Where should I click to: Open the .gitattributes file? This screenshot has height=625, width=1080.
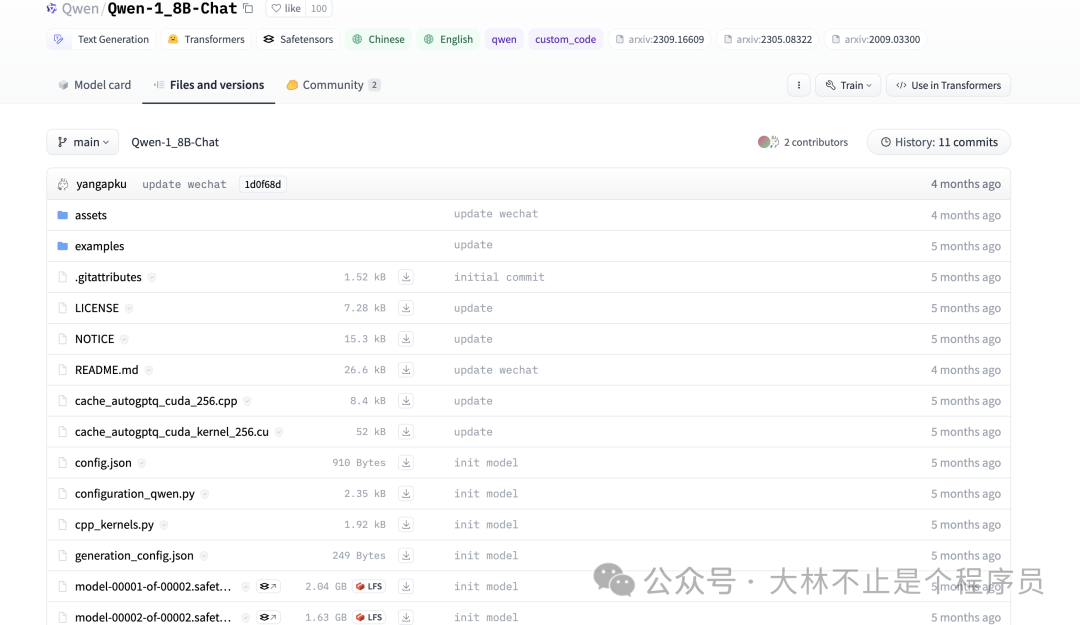(108, 277)
